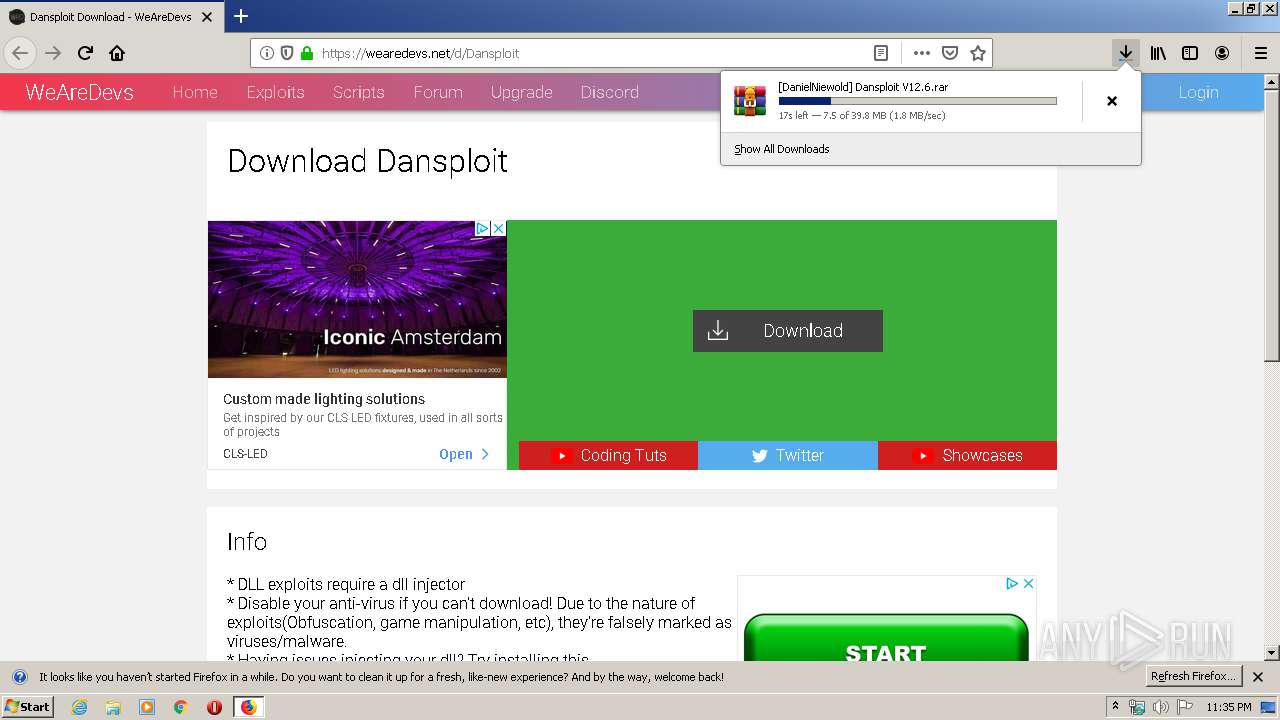The image size is (1280, 720).
Task: Click the download progress bar
Action: tap(917, 101)
